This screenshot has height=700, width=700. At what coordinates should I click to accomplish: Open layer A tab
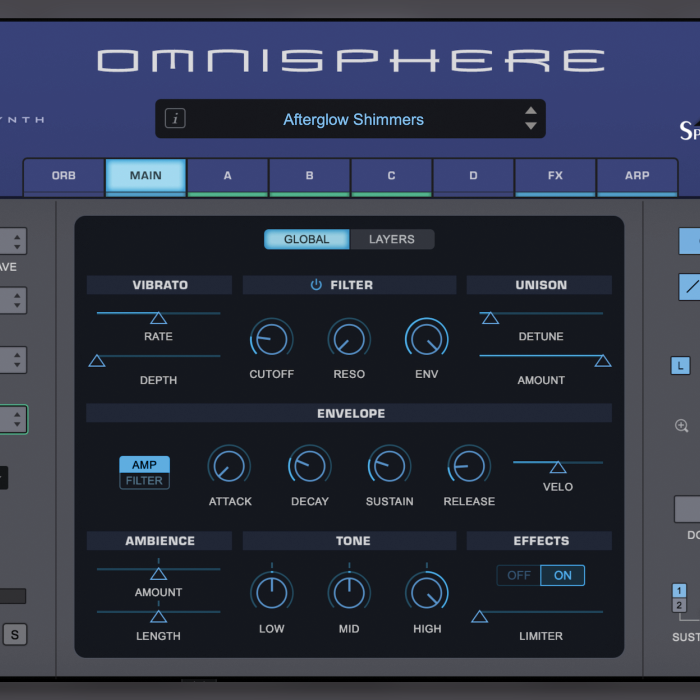coord(228,176)
